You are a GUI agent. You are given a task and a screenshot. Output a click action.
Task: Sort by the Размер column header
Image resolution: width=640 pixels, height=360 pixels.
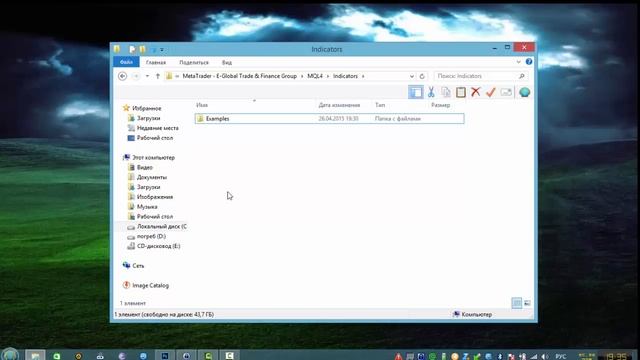(440, 105)
